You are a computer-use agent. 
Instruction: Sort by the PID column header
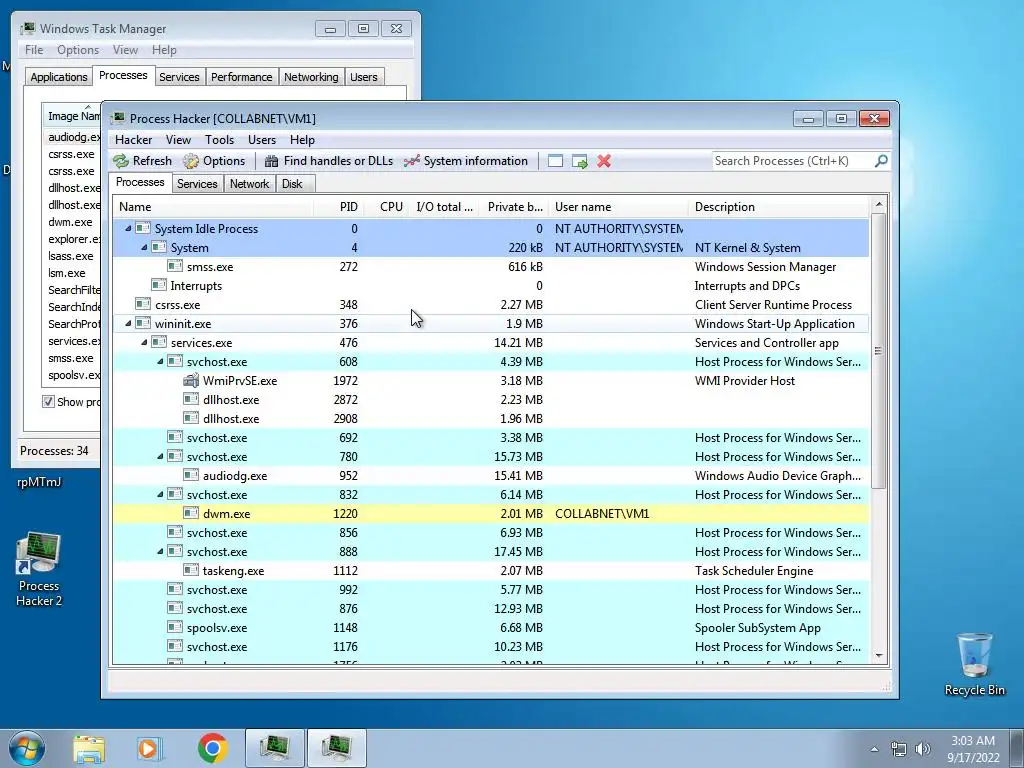pyautogui.click(x=338, y=206)
